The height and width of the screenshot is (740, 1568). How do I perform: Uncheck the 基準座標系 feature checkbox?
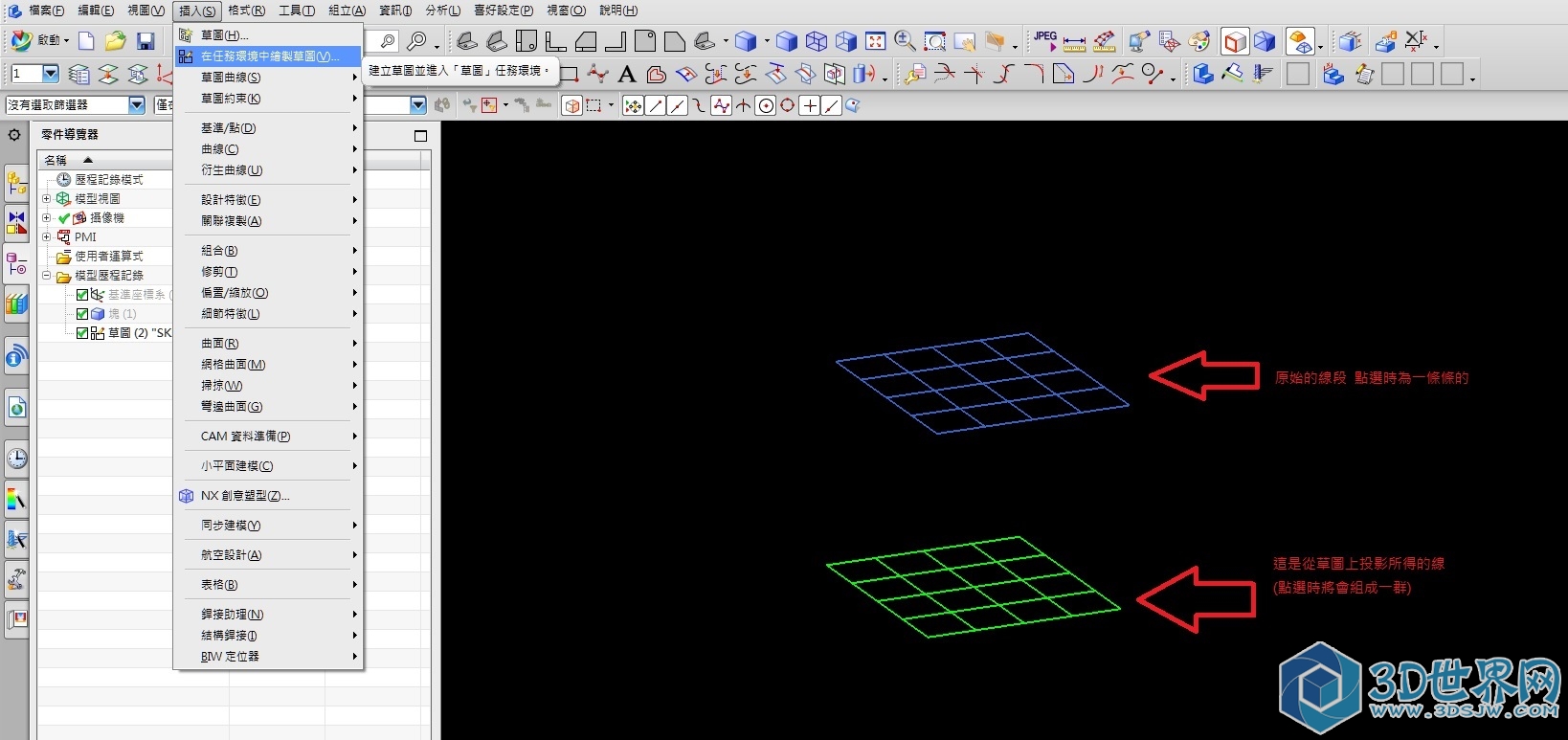pyautogui.click(x=82, y=295)
